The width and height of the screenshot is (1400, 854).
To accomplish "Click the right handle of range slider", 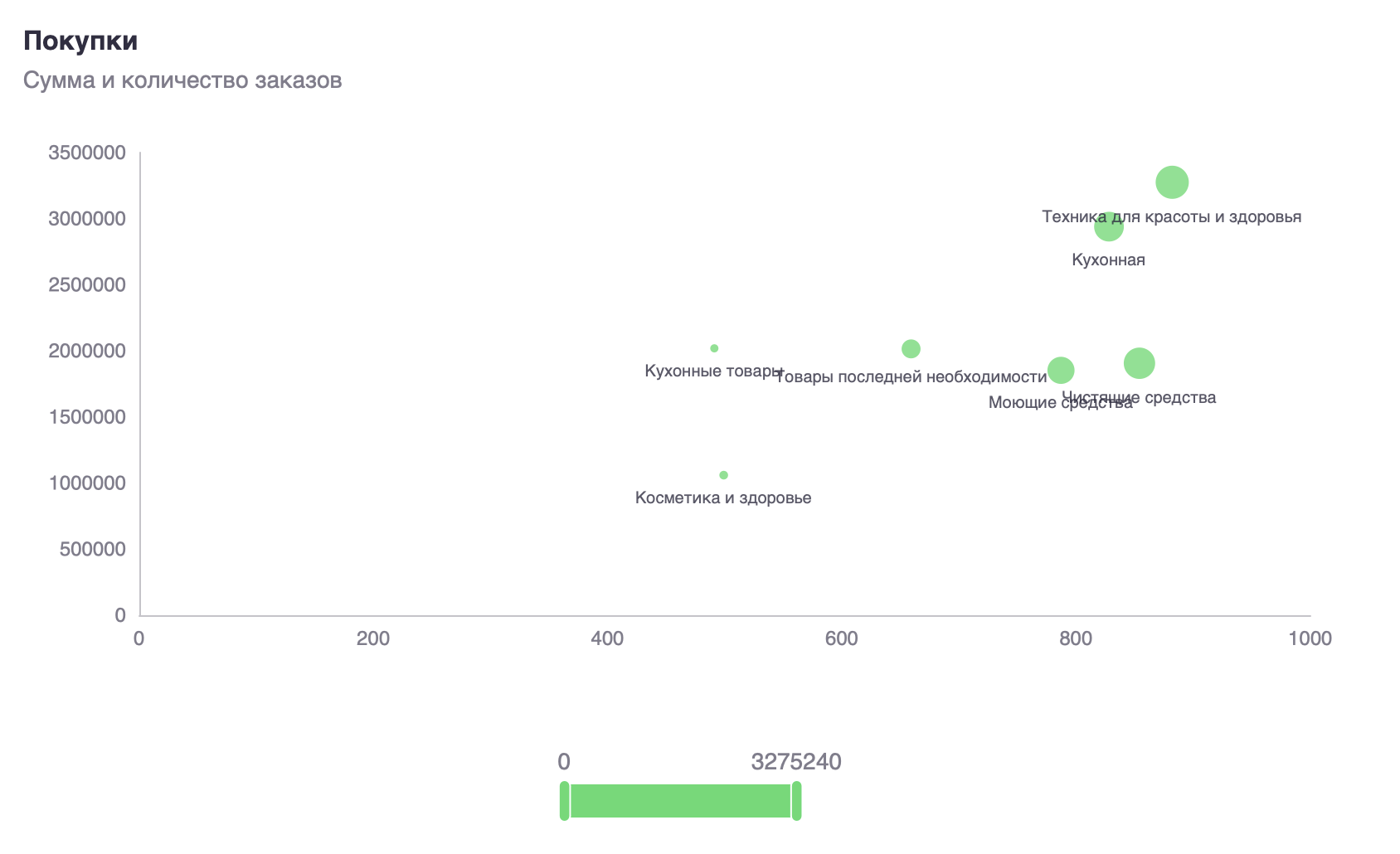I will pyautogui.click(x=796, y=800).
